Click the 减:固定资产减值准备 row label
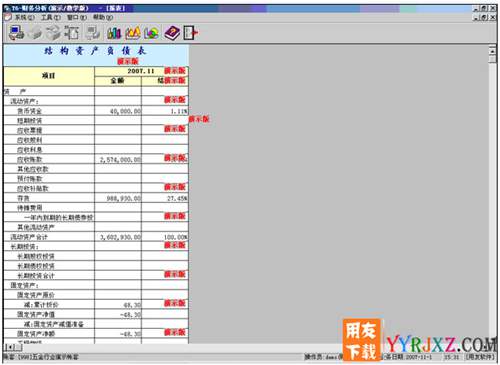Image resolution: width=500 pixels, height=365 pixels. 54,324
